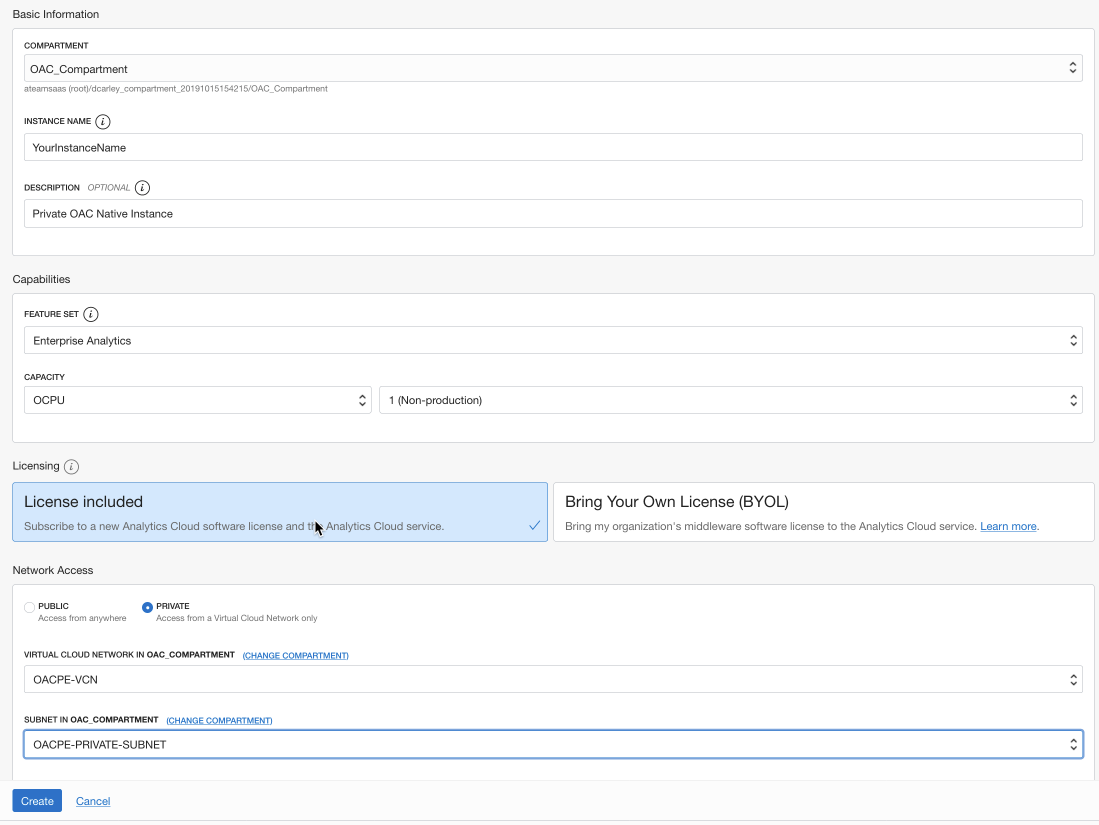Screen dimensions: 1099x825
Task: Open the BYOL Learn more link
Action: click(1008, 526)
